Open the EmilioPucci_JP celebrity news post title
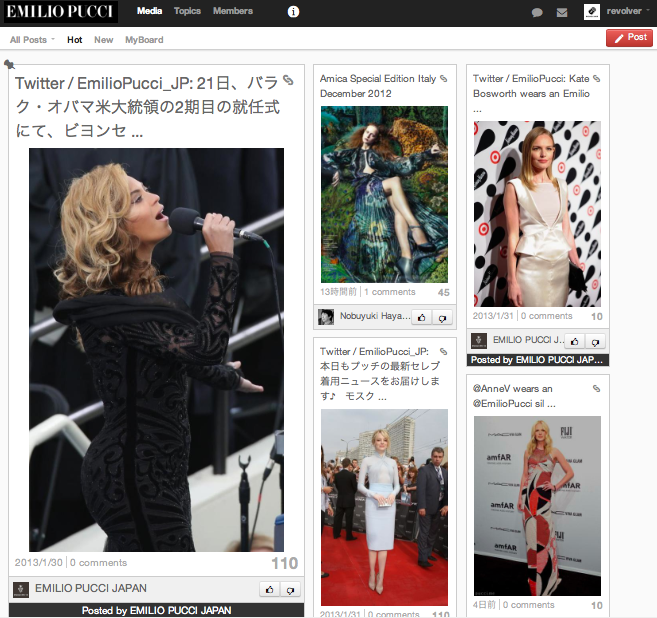The width and height of the screenshot is (657, 618). 380,374
